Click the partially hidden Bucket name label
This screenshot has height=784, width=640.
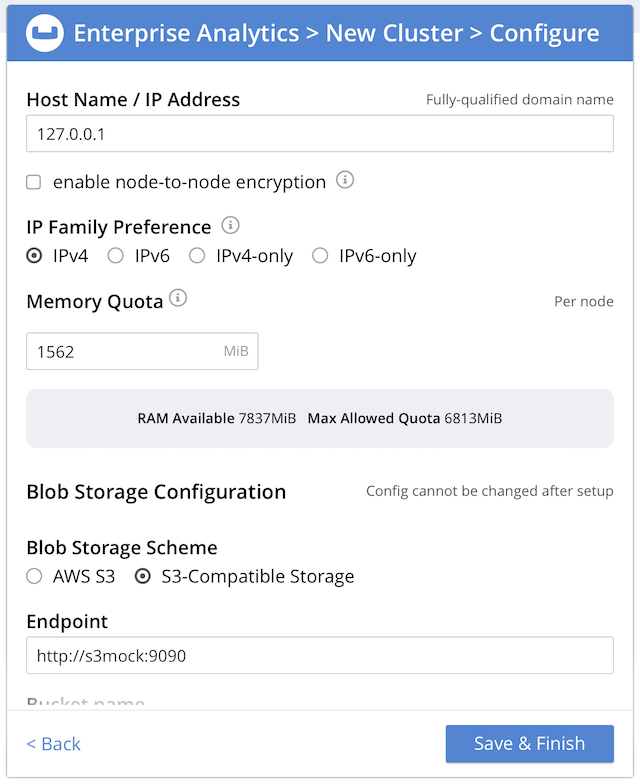point(86,703)
